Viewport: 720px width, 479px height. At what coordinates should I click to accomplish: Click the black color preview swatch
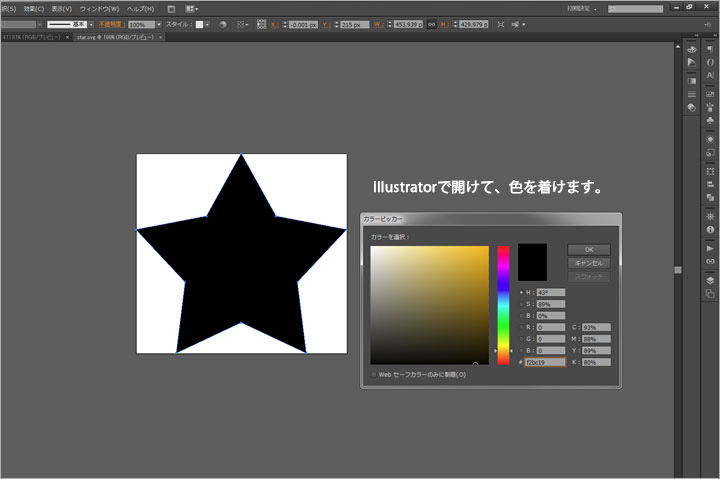(532, 262)
